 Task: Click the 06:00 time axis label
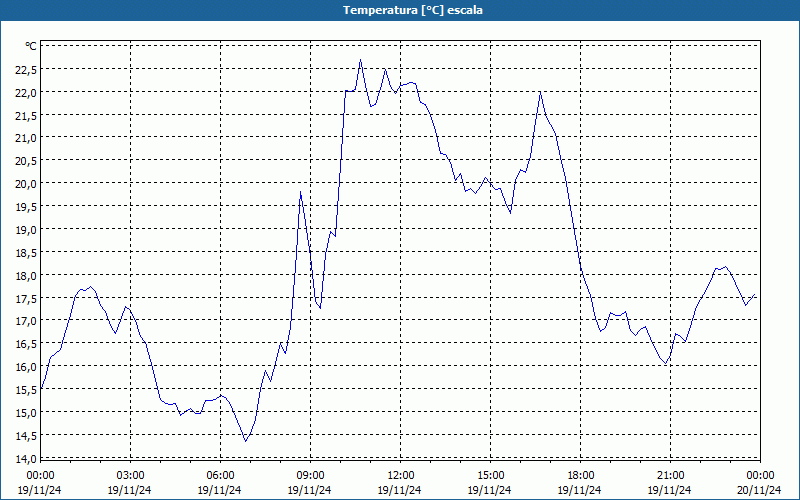220,476
